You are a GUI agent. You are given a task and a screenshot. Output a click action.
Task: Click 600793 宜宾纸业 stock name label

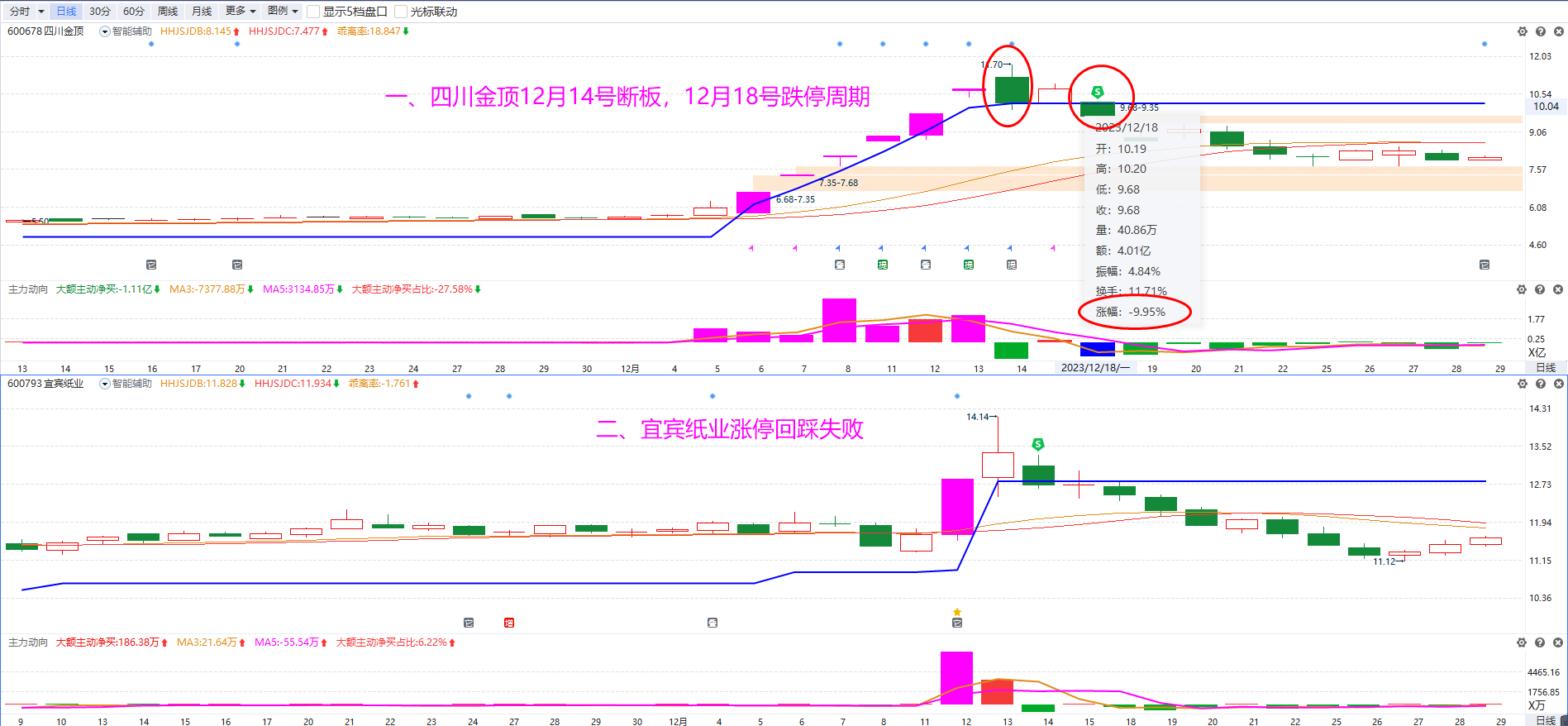coord(45,384)
